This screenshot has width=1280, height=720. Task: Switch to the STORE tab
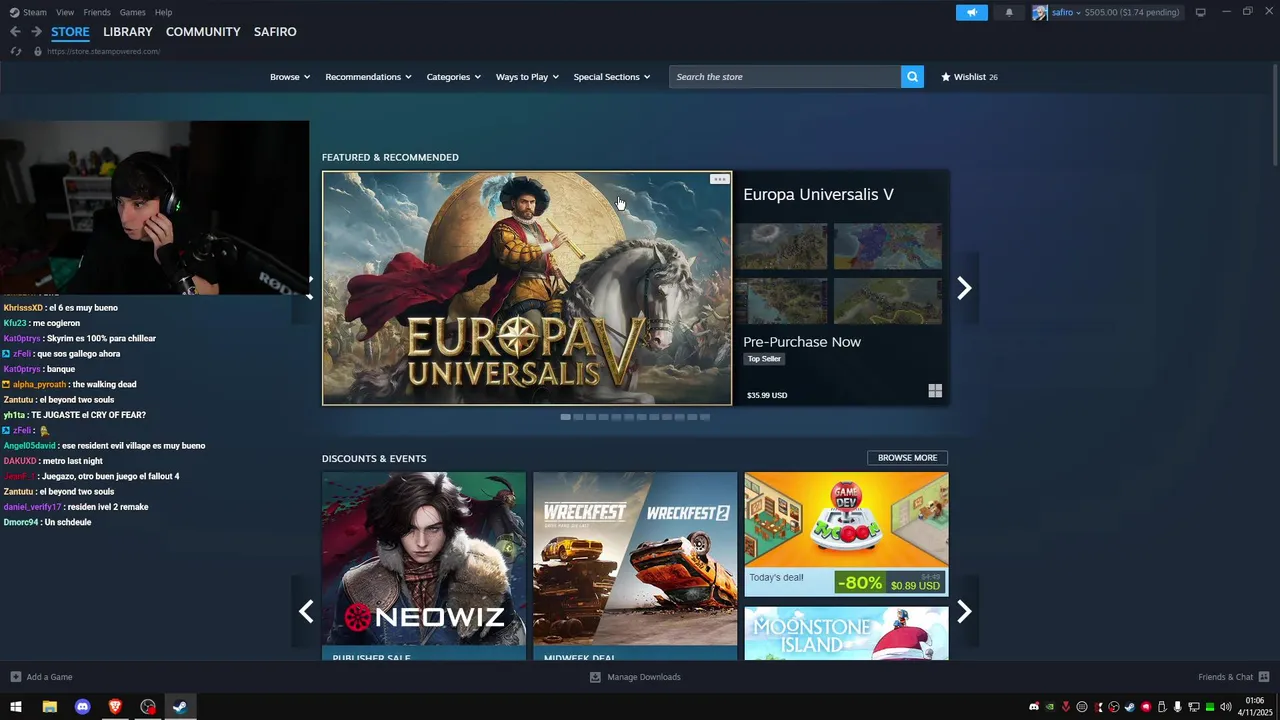pyautogui.click(x=70, y=32)
